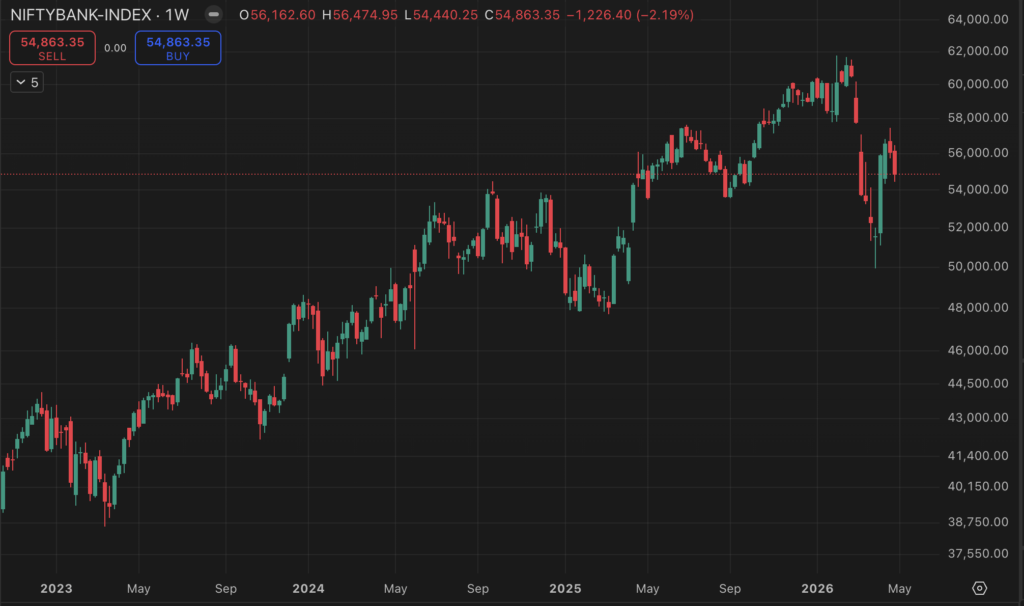Screen dimensions: 1024x606
Task: Click the 40,150.00 price axis label
Action: [978, 486]
